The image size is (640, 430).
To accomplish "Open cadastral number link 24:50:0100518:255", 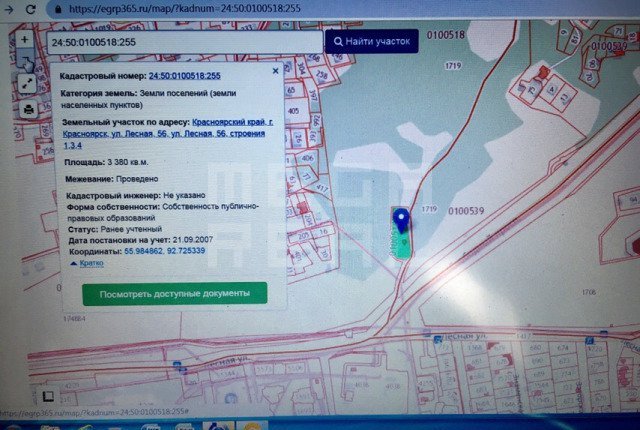I will point(184,75).
